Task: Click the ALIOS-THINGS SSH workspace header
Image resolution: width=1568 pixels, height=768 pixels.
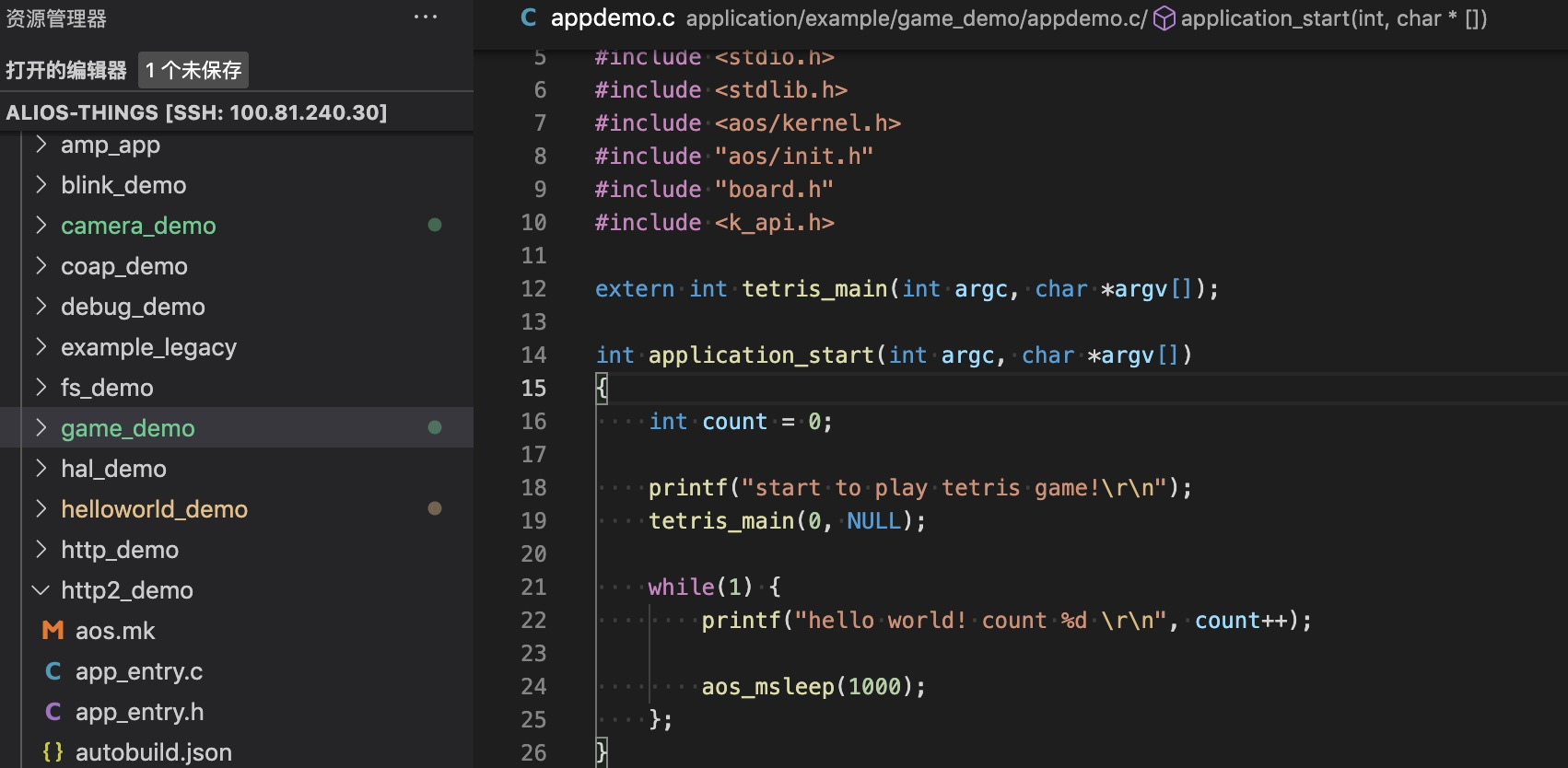Action: (196, 112)
